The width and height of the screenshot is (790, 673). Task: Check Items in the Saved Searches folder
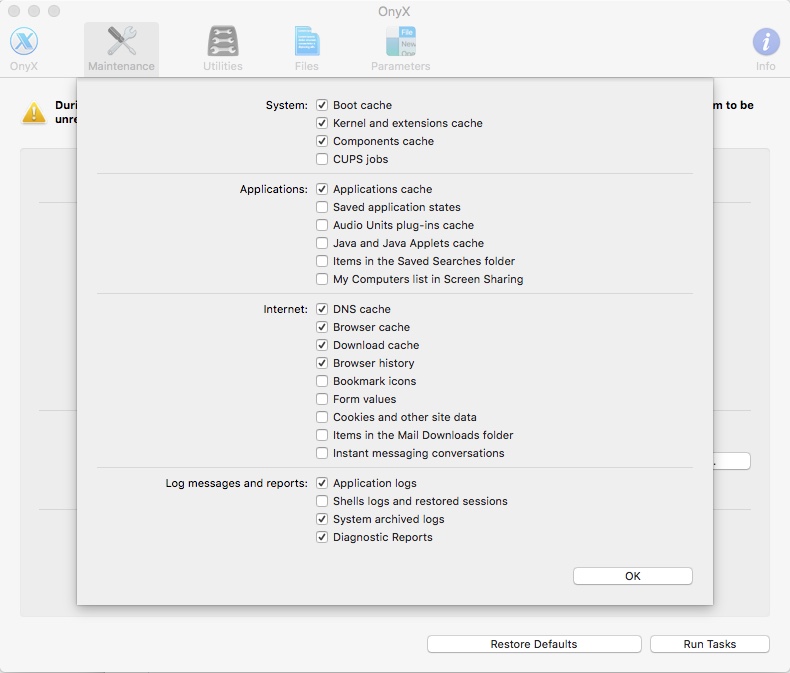click(322, 261)
